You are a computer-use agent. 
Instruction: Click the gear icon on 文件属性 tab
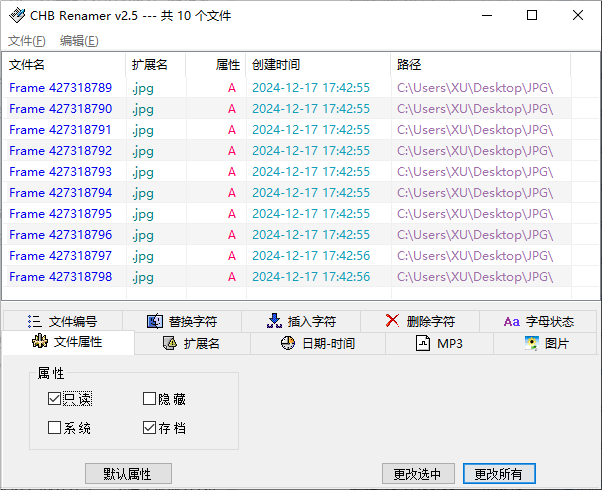coord(40,341)
